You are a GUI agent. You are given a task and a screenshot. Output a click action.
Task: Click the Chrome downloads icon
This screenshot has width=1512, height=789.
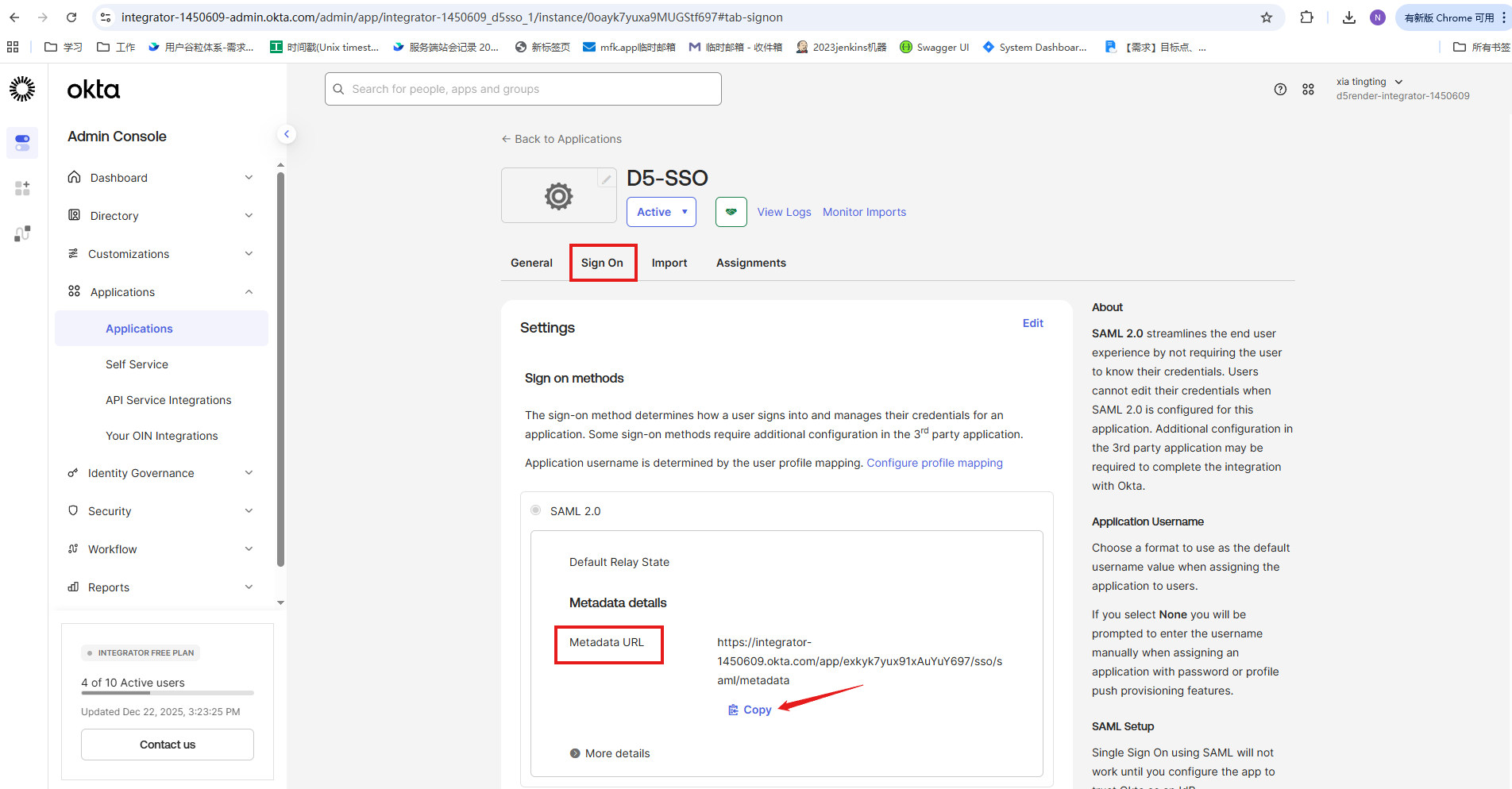(x=1348, y=17)
